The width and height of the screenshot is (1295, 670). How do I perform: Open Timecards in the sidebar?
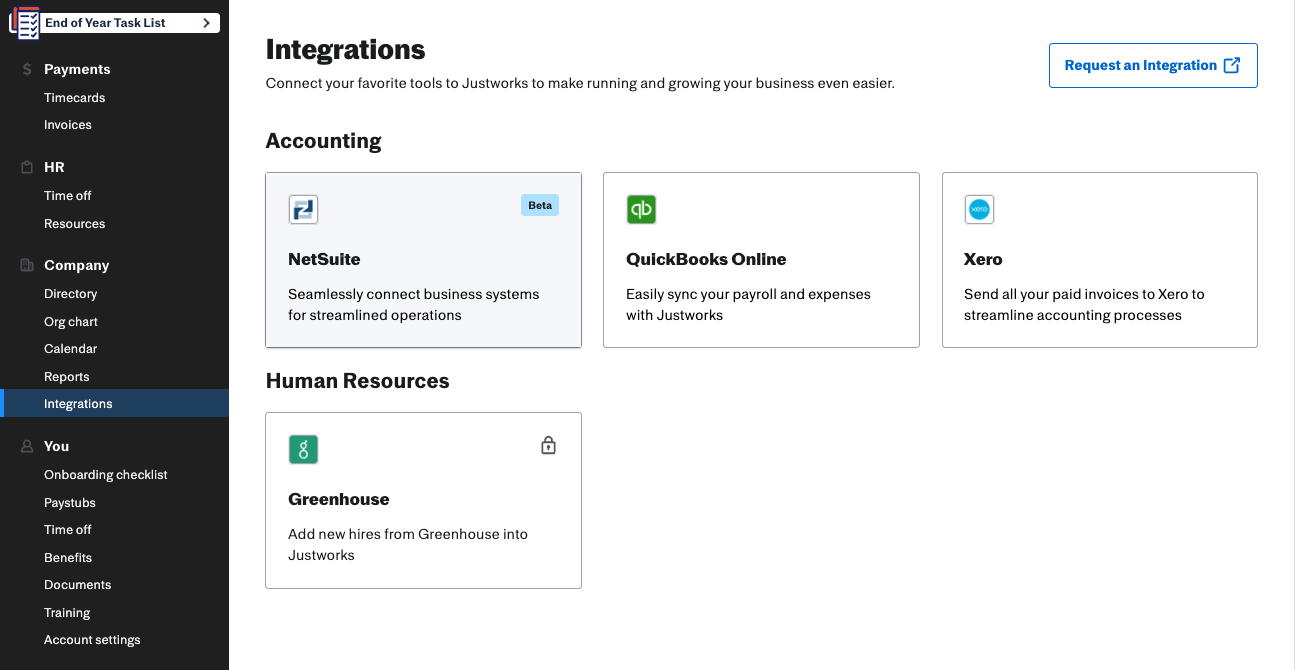(x=75, y=98)
